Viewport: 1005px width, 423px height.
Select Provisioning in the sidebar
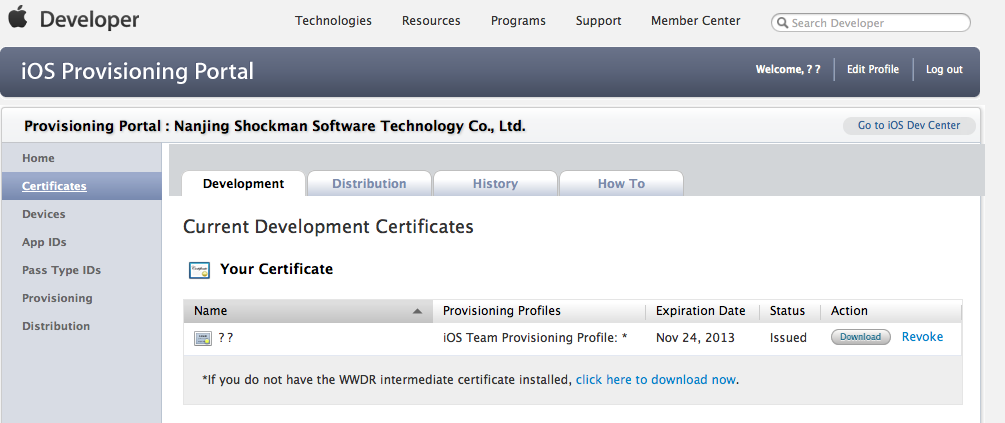click(81, 298)
